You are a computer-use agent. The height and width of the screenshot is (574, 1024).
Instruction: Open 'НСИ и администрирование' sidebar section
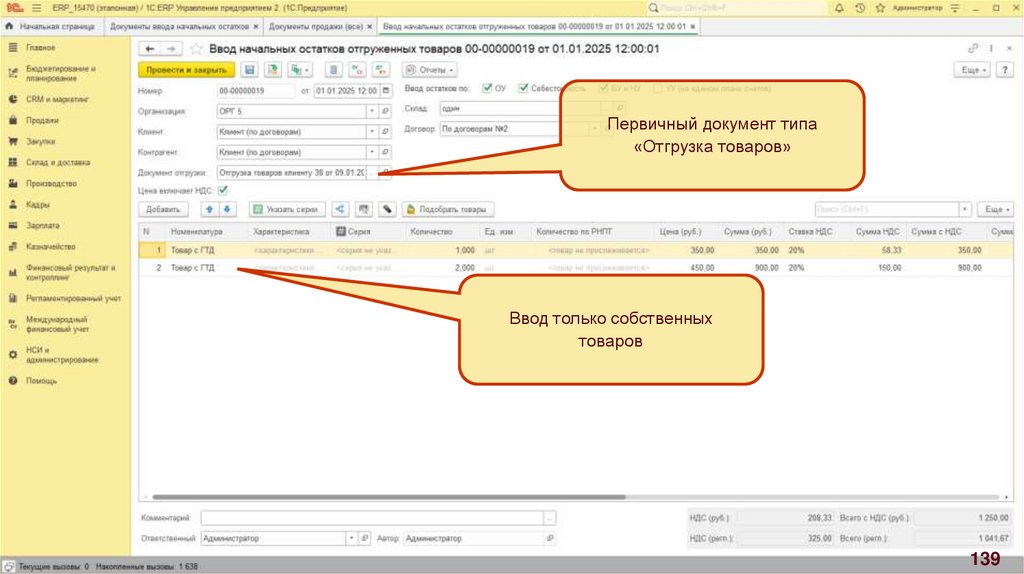coord(62,355)
